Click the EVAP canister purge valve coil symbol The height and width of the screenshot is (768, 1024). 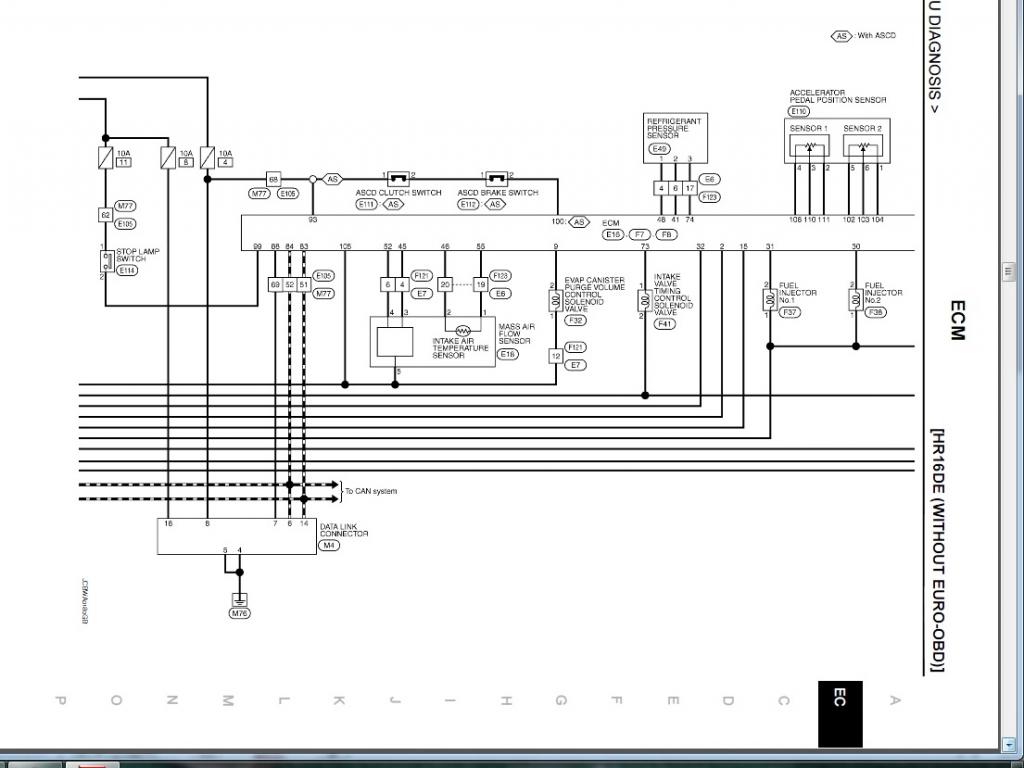coord(554,300)
